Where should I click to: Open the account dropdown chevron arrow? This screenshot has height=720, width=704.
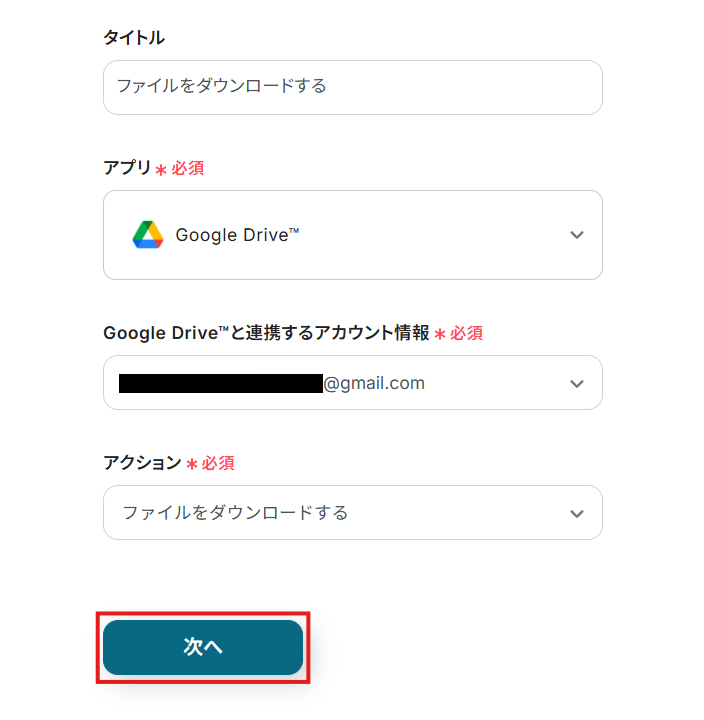point(576,383)
